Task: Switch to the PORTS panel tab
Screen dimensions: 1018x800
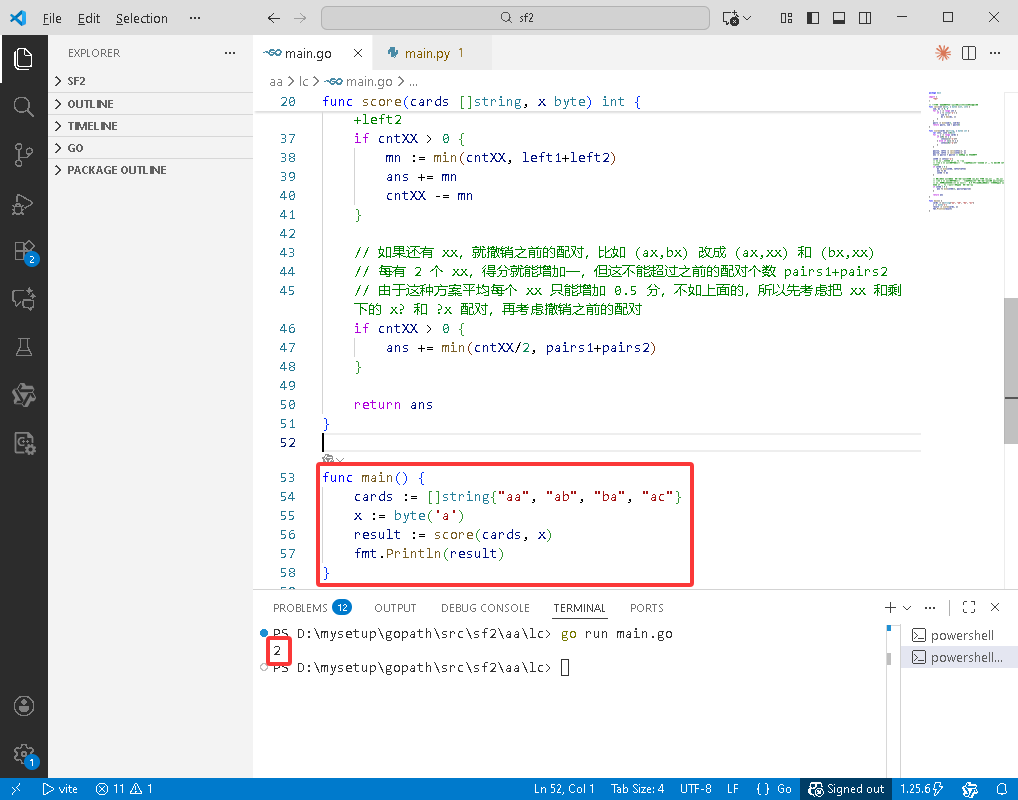Action: pyautogui.click(x=646, y=608)
